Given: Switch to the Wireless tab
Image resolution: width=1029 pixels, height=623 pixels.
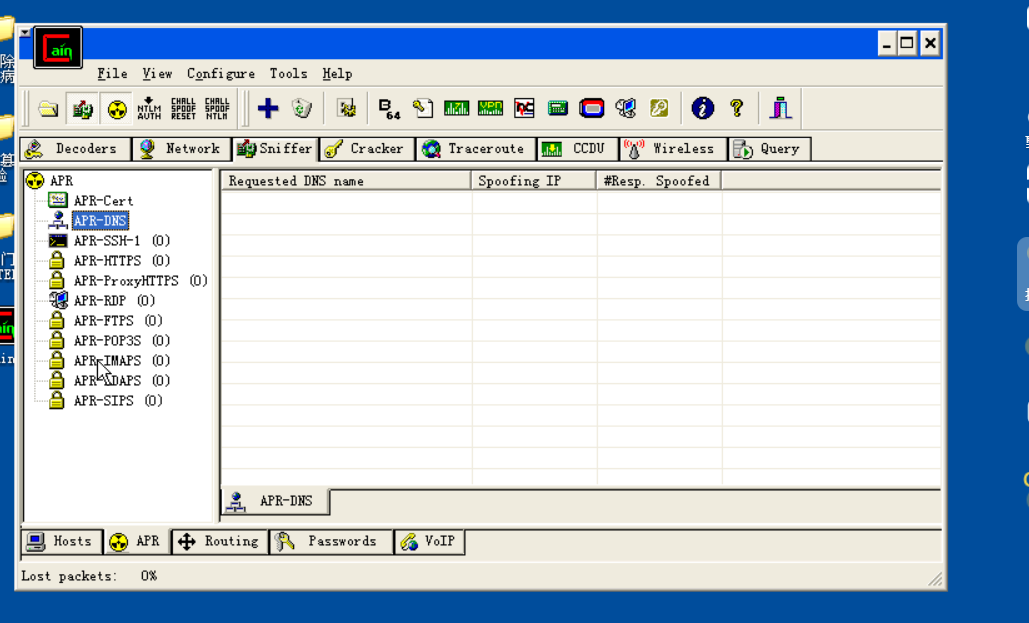Looking at the screenshot, I should (673, 149).
